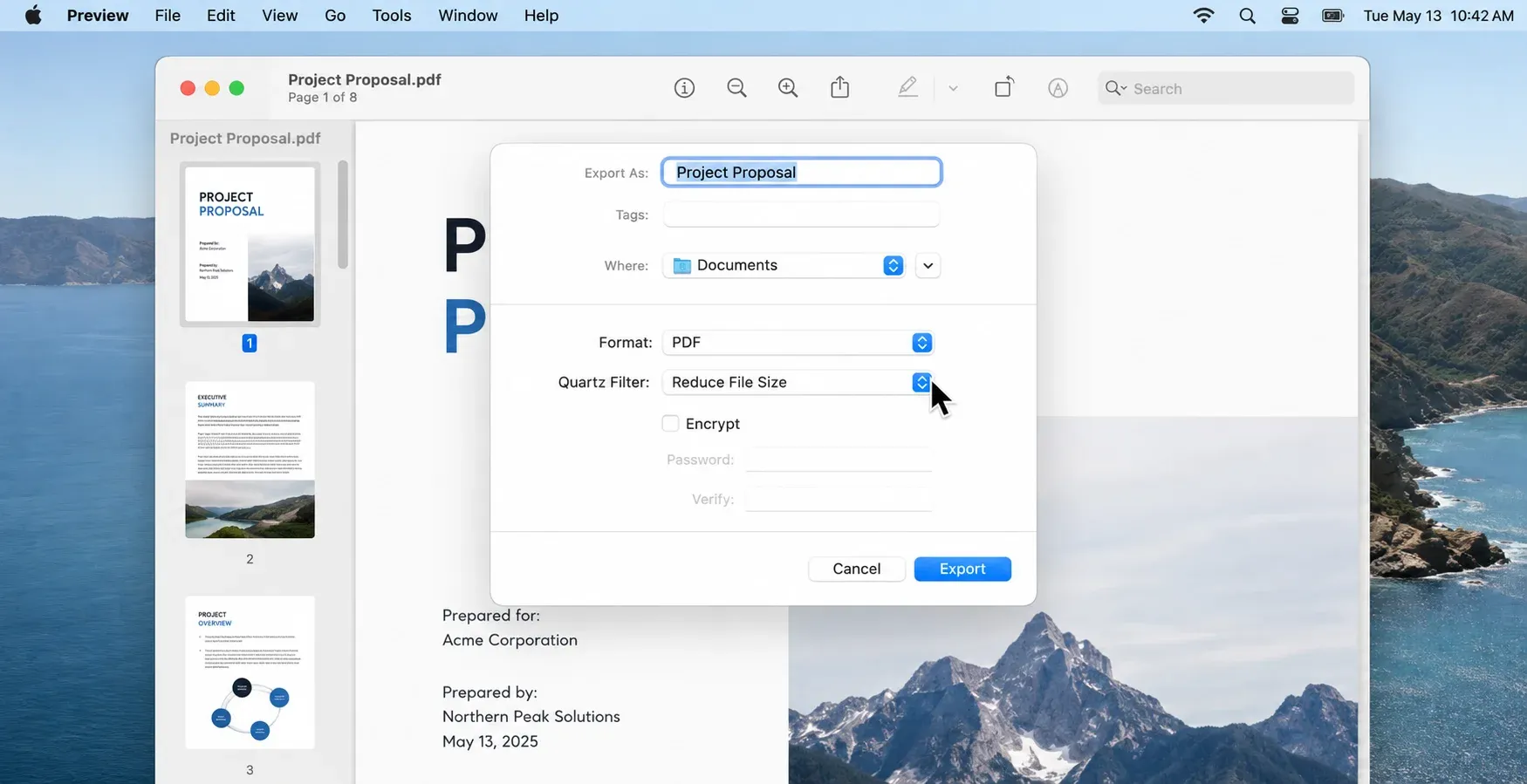This screenshot has width=1527, height=784.
Task: Open the Inspector info icon in toolbar
Action: 684,88
